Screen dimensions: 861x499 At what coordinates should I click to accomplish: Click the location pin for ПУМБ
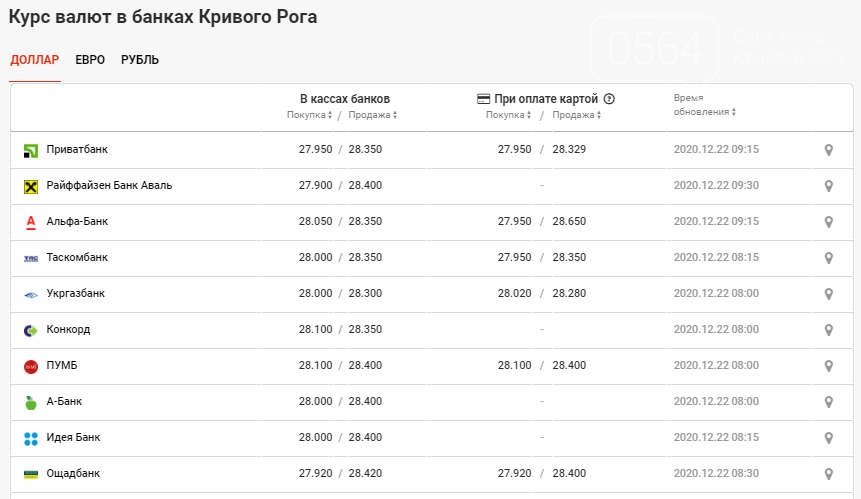pos(828,366)
